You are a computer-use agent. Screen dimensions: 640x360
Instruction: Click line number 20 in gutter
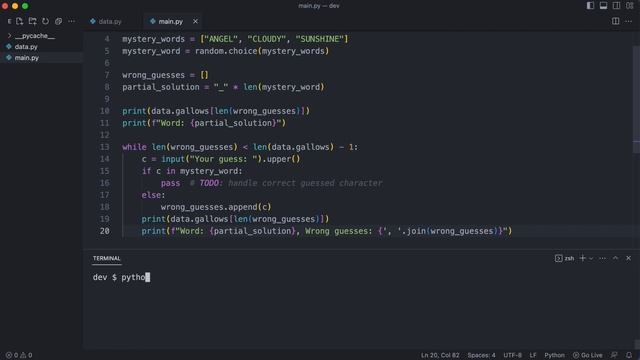[104, 231]
